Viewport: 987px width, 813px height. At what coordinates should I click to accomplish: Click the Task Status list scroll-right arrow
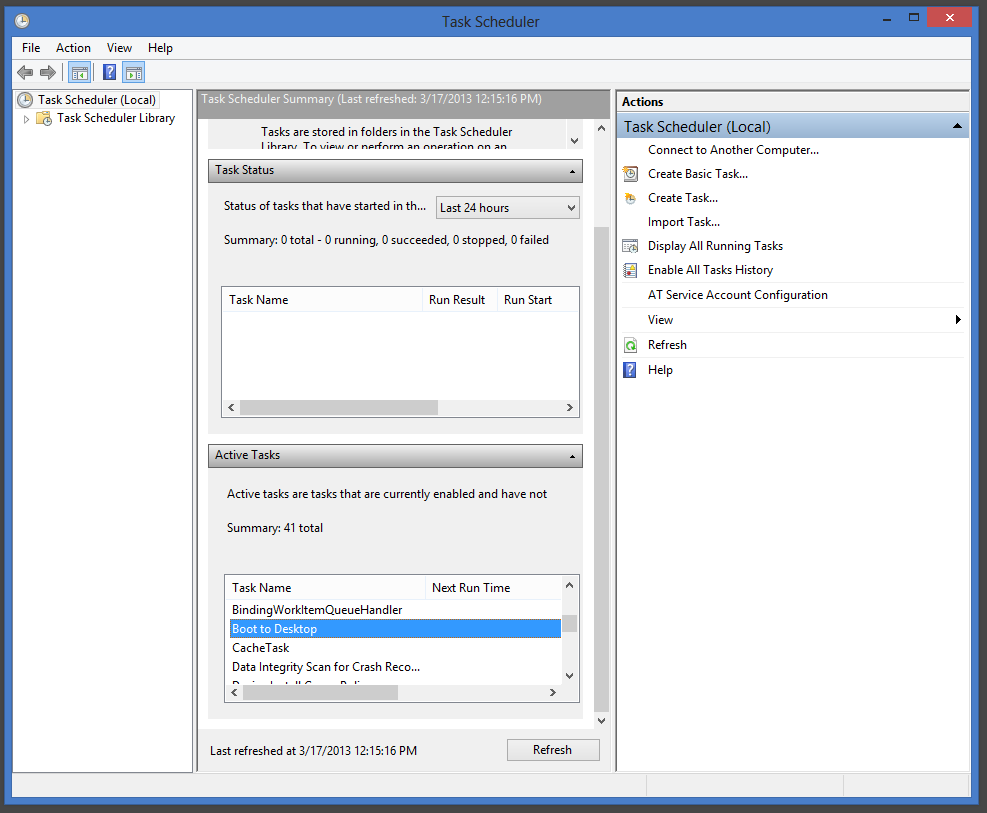pos(570,408)
